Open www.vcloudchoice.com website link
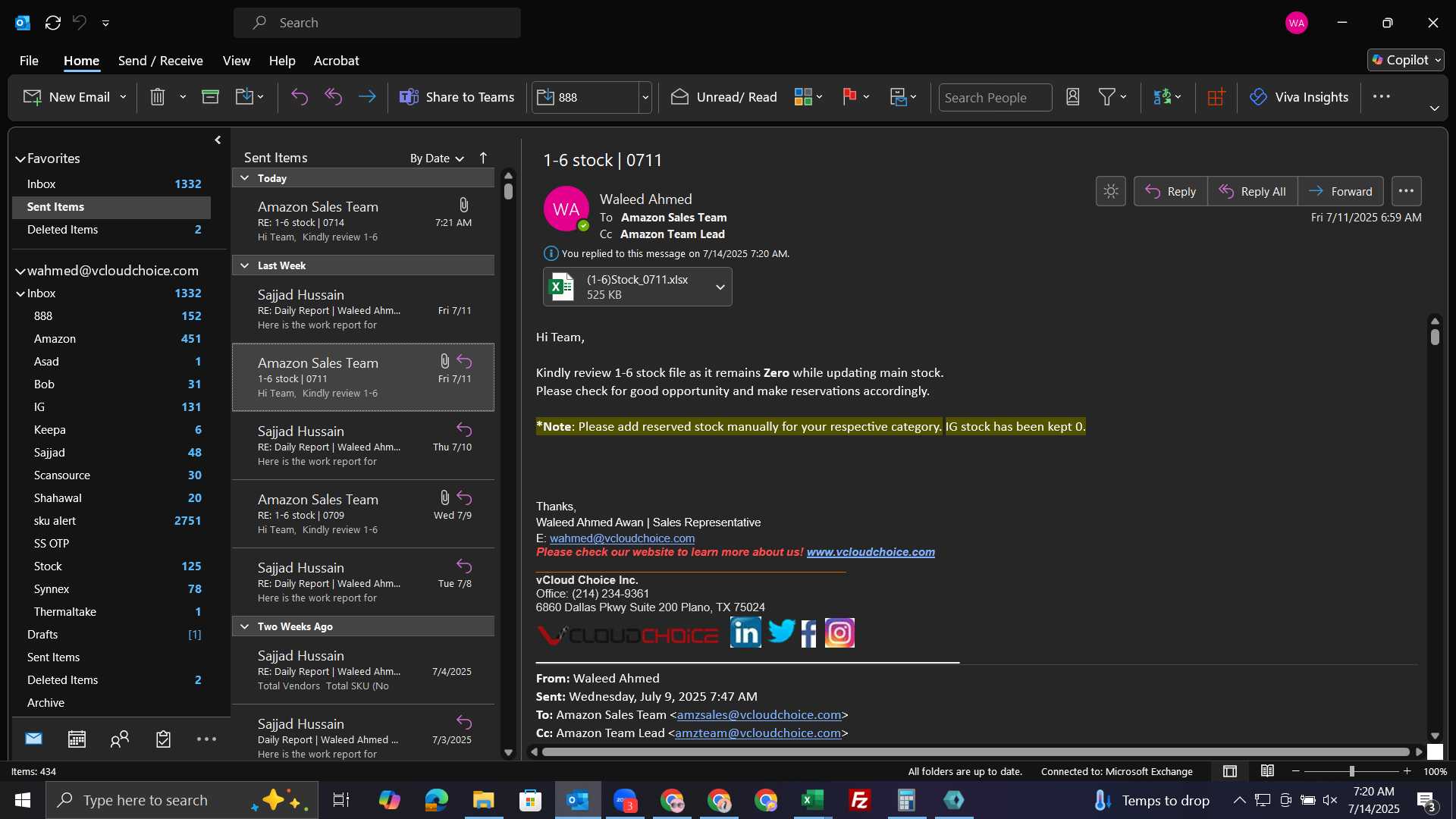The image size is (1456, 819). [871, 552]
